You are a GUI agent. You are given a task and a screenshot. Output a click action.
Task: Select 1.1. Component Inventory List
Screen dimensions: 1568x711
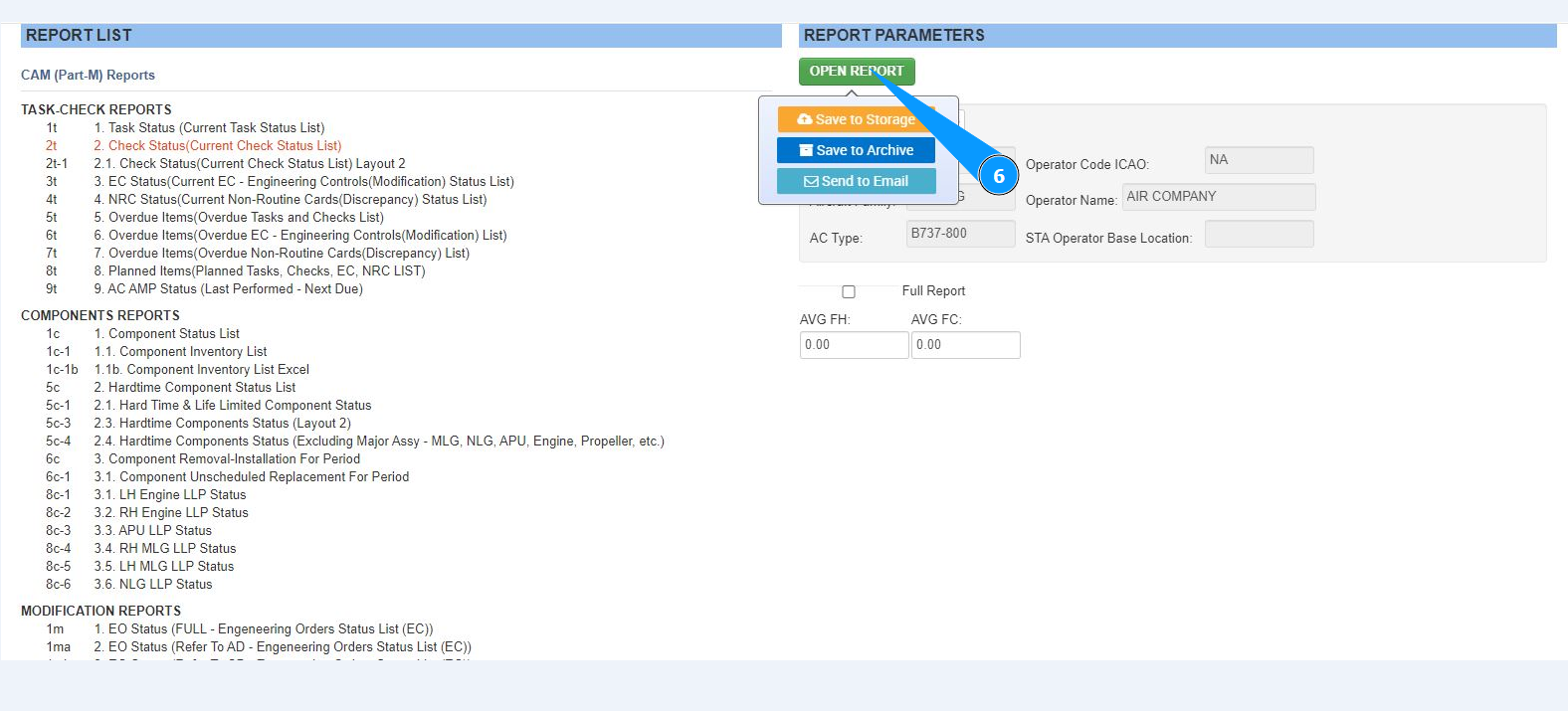click(x=180, y=352)
